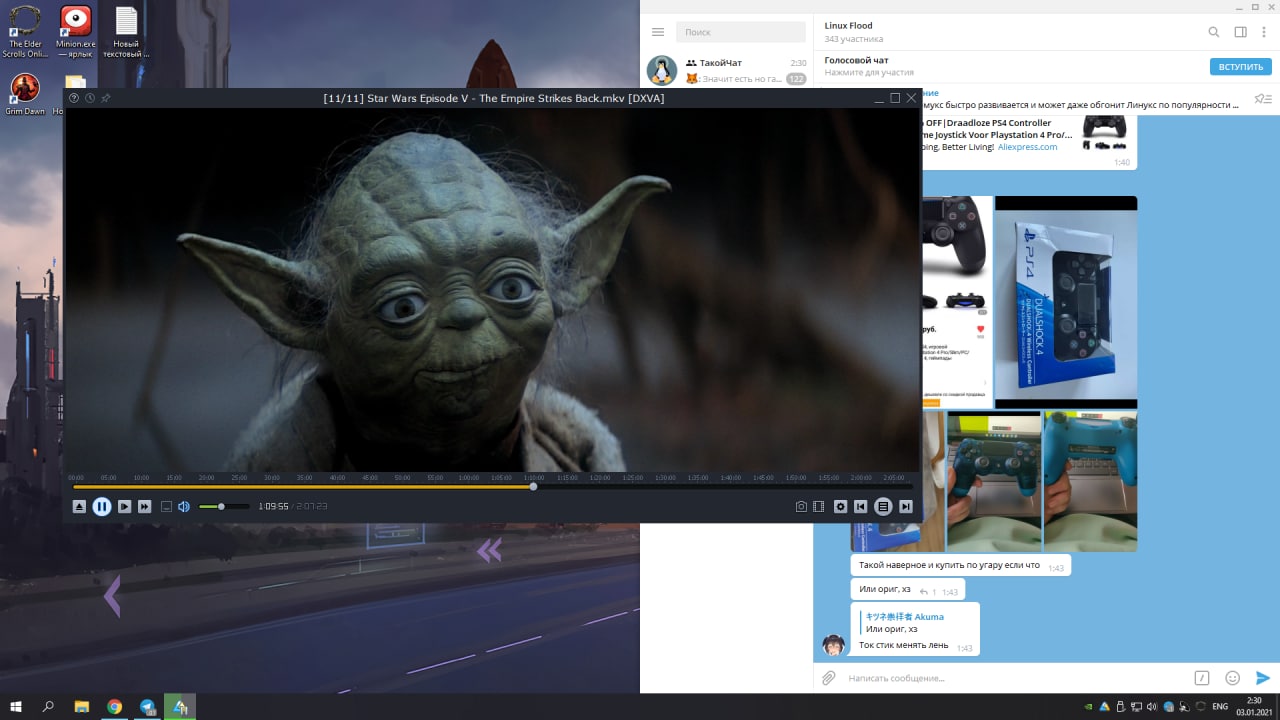Click the stop button beside volume icon
The width and height of the screenshot is (1280, 720).
[167, 507]
